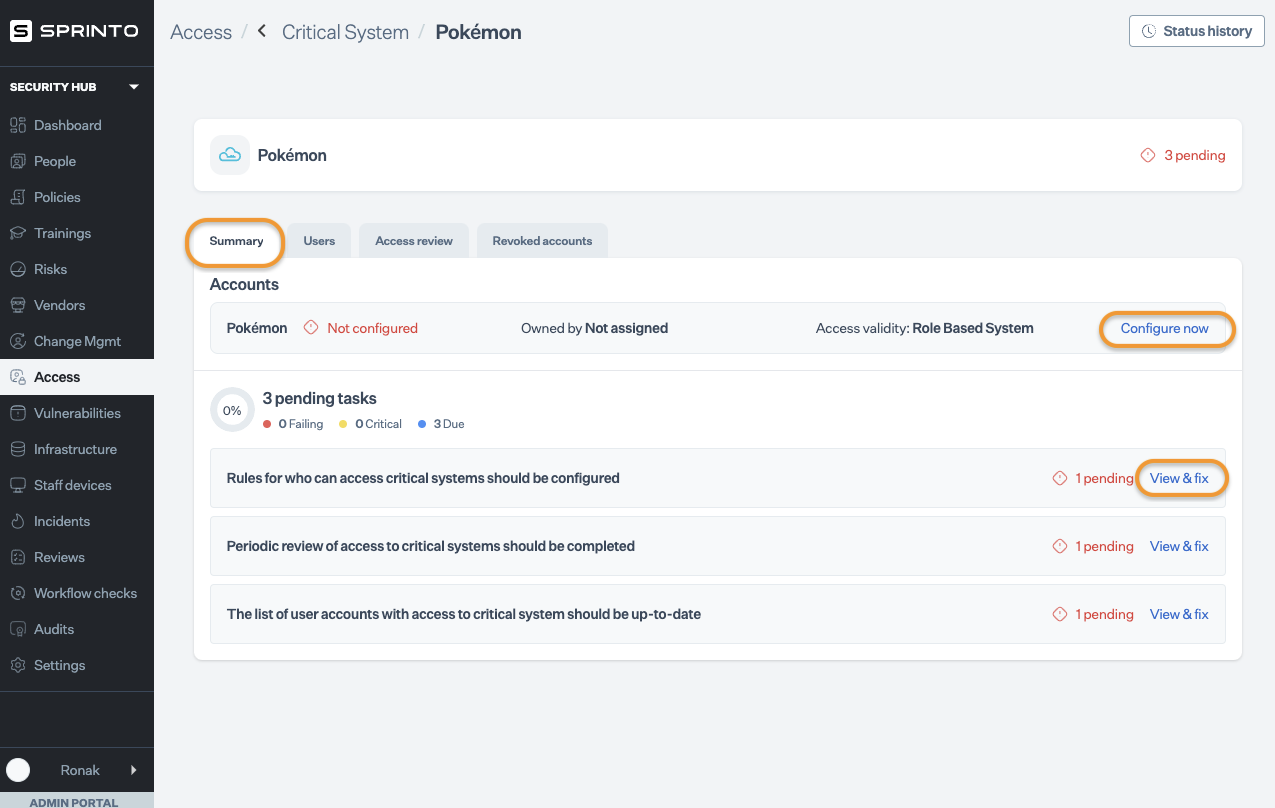The height and width of the screenshot is (808, 1275).
Task: Open the Access review tab
Action: (414, 241)
